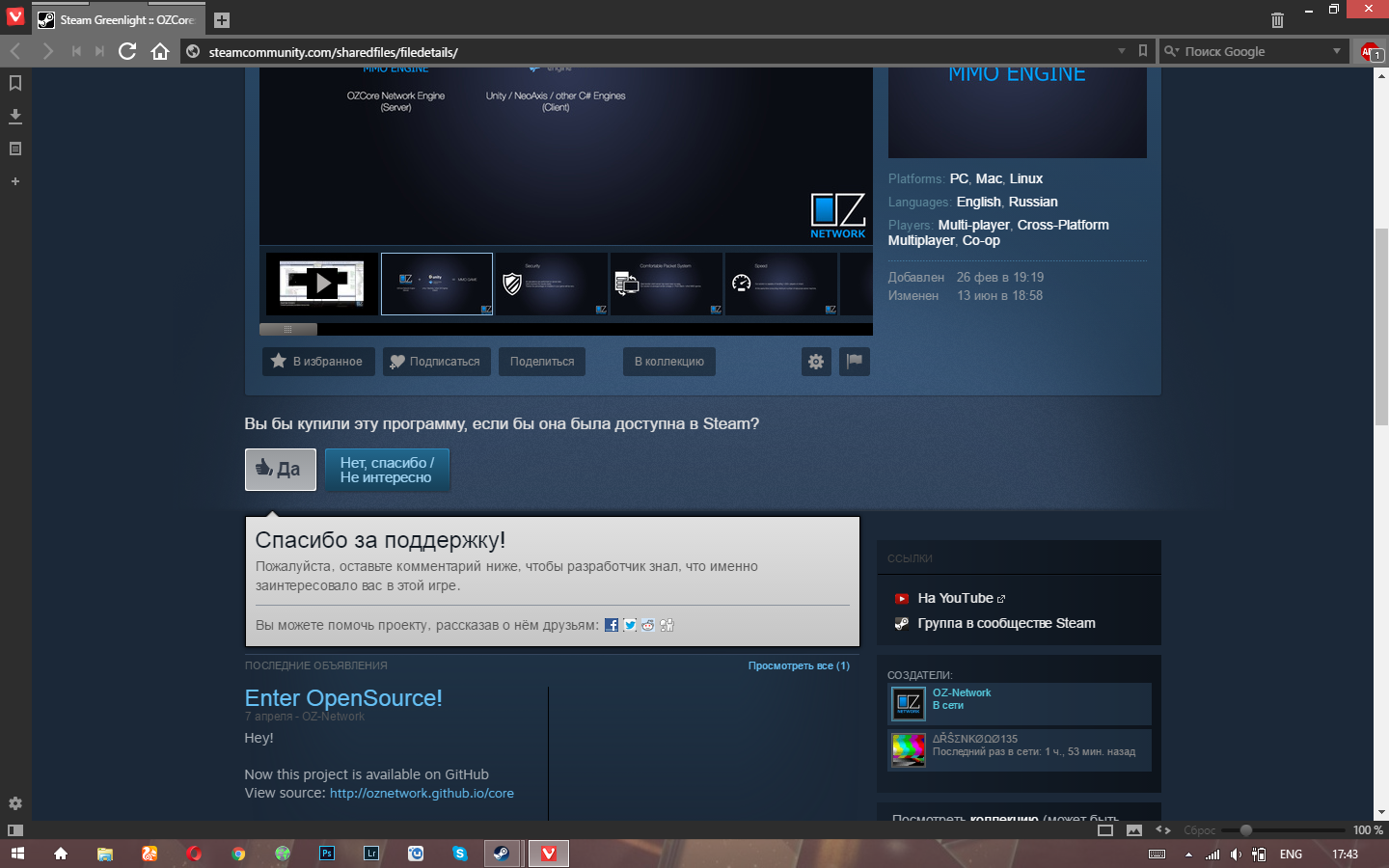Click the fast forward navigation button
Screen dimensions: 1389x868
[99, 51]
